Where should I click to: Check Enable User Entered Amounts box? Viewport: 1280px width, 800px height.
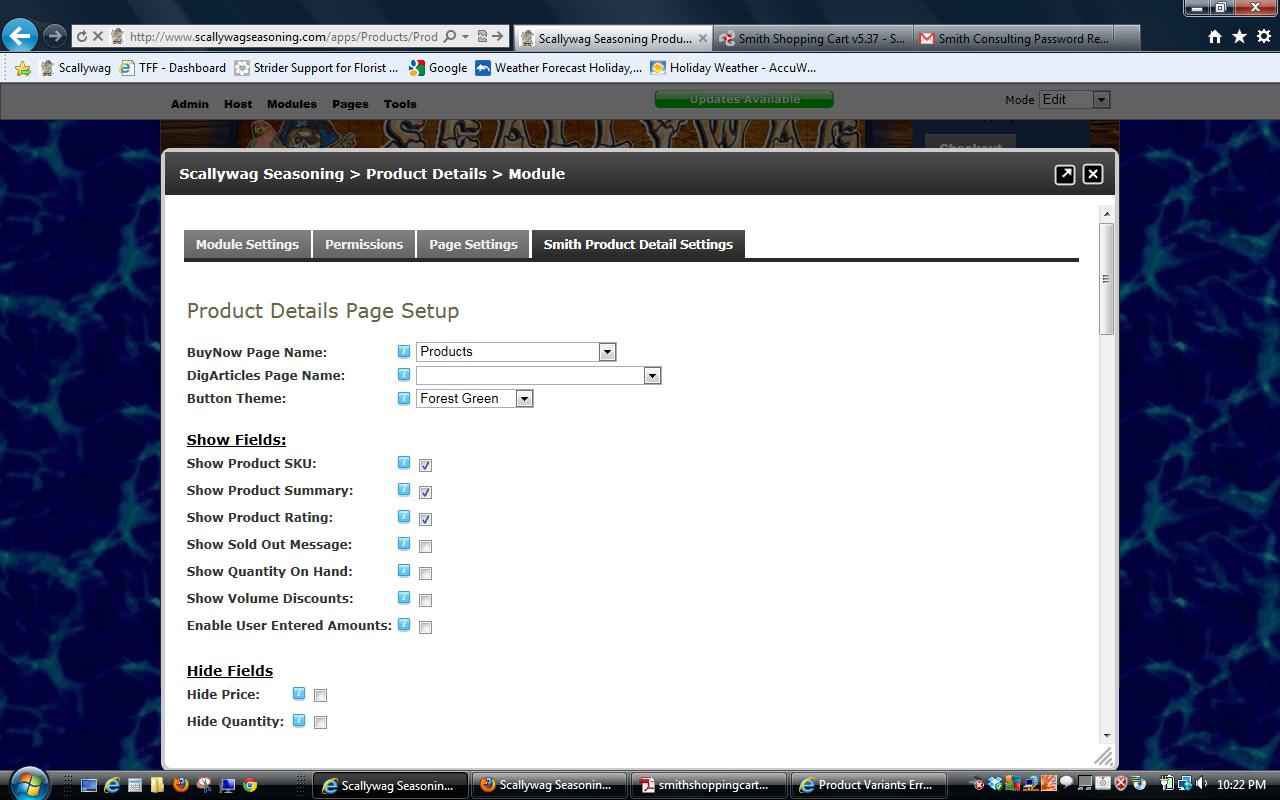tap(425, 627)
